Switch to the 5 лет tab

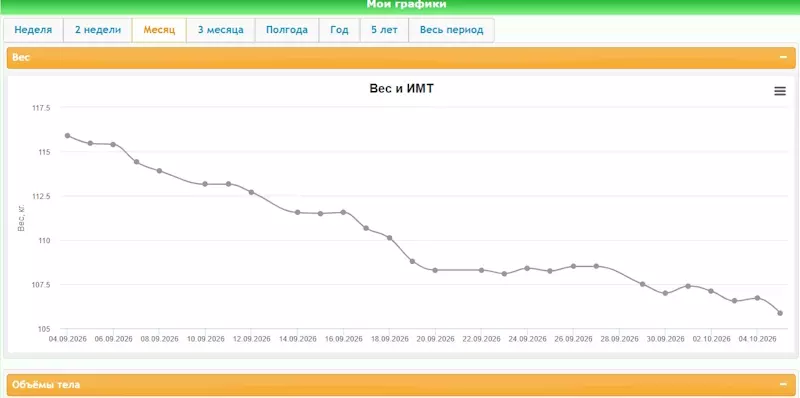384,30
